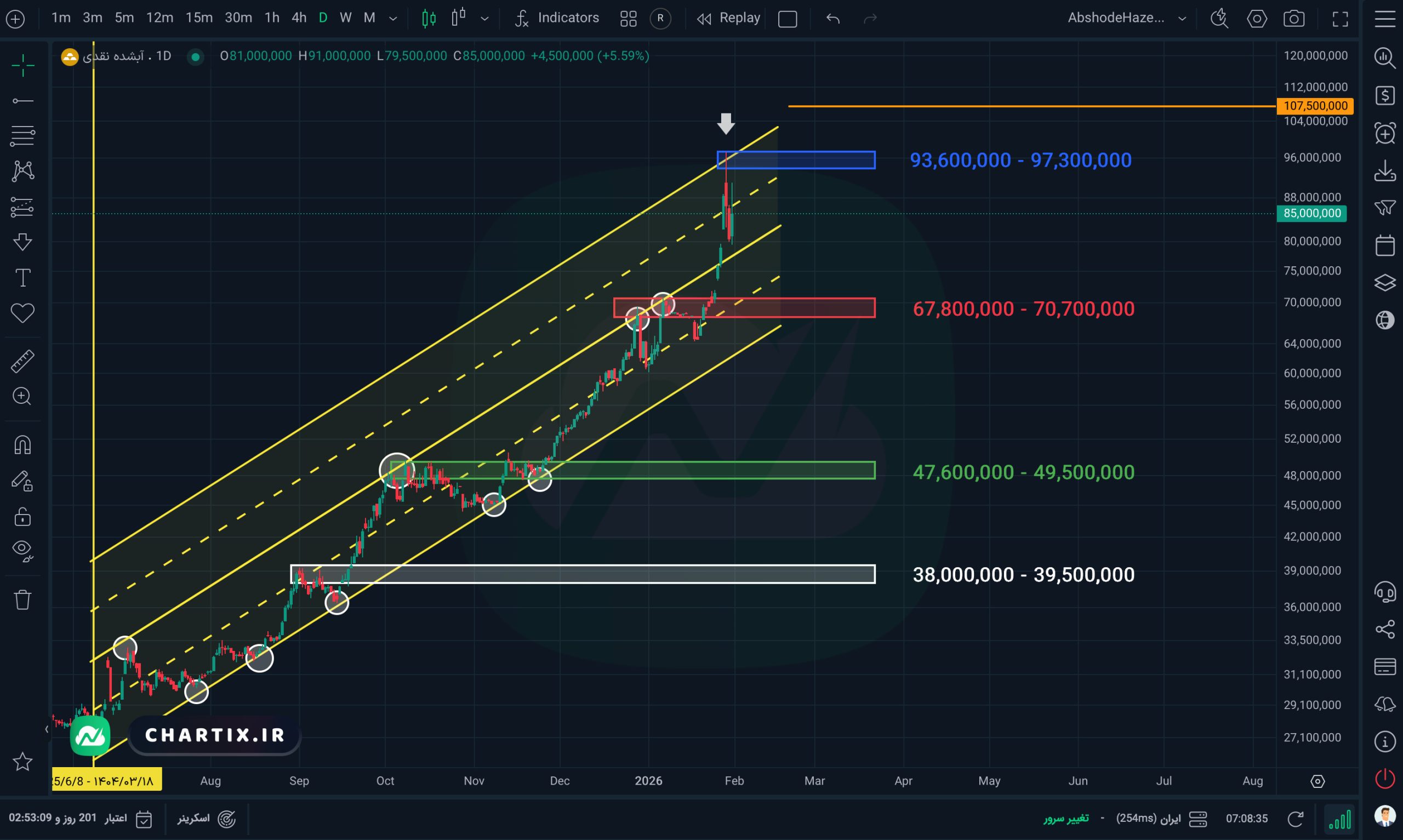The image size is (1403, 840).
Task: Toggle the magnet snap mode
Action: (x=22, y=445)
